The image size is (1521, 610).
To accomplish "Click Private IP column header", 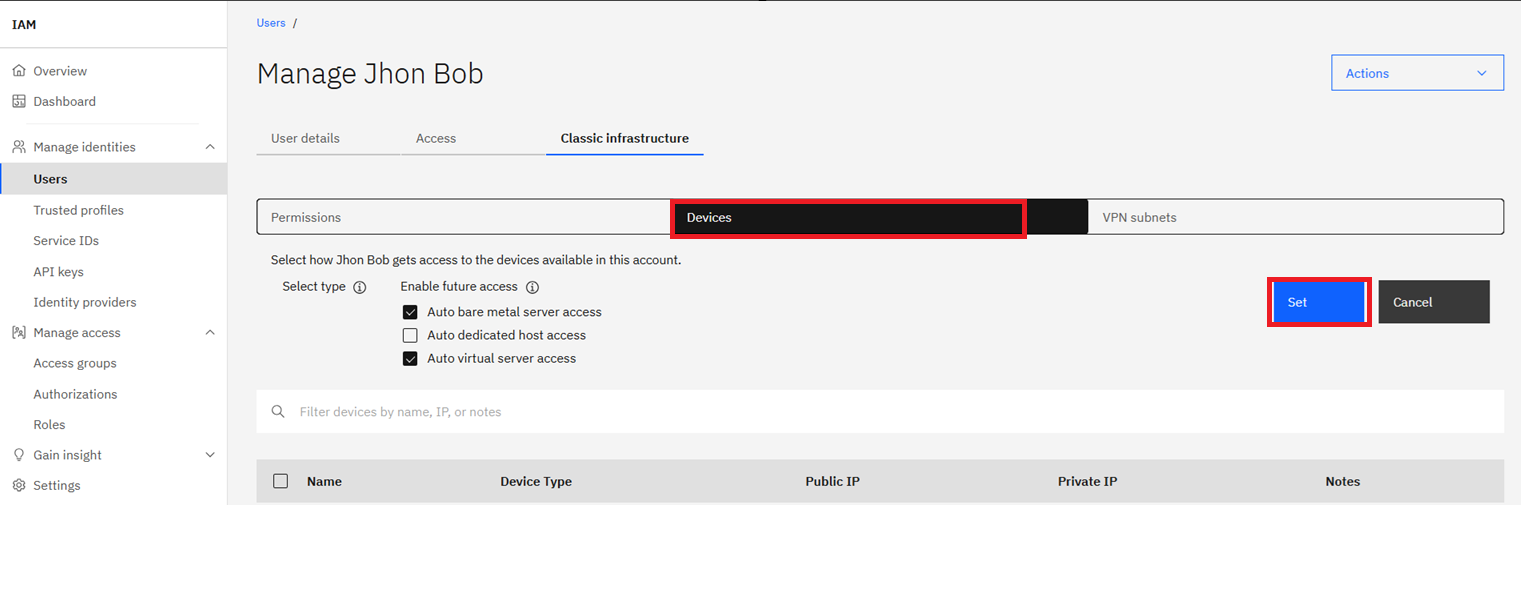I will click(1087, 481).
